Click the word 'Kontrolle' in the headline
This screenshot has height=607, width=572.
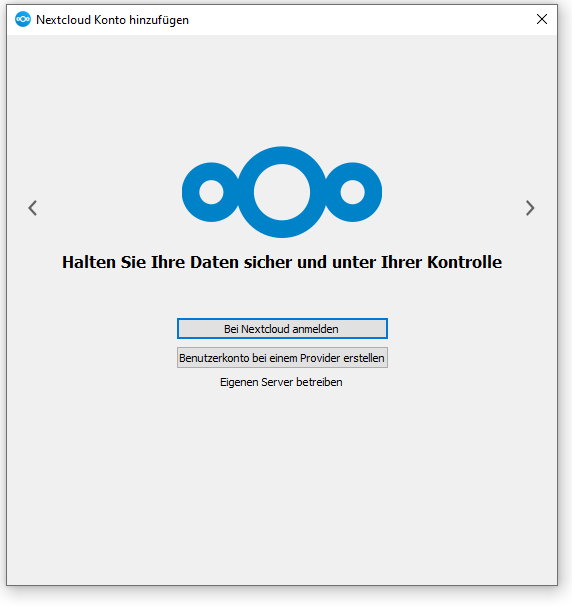[464, 262]
